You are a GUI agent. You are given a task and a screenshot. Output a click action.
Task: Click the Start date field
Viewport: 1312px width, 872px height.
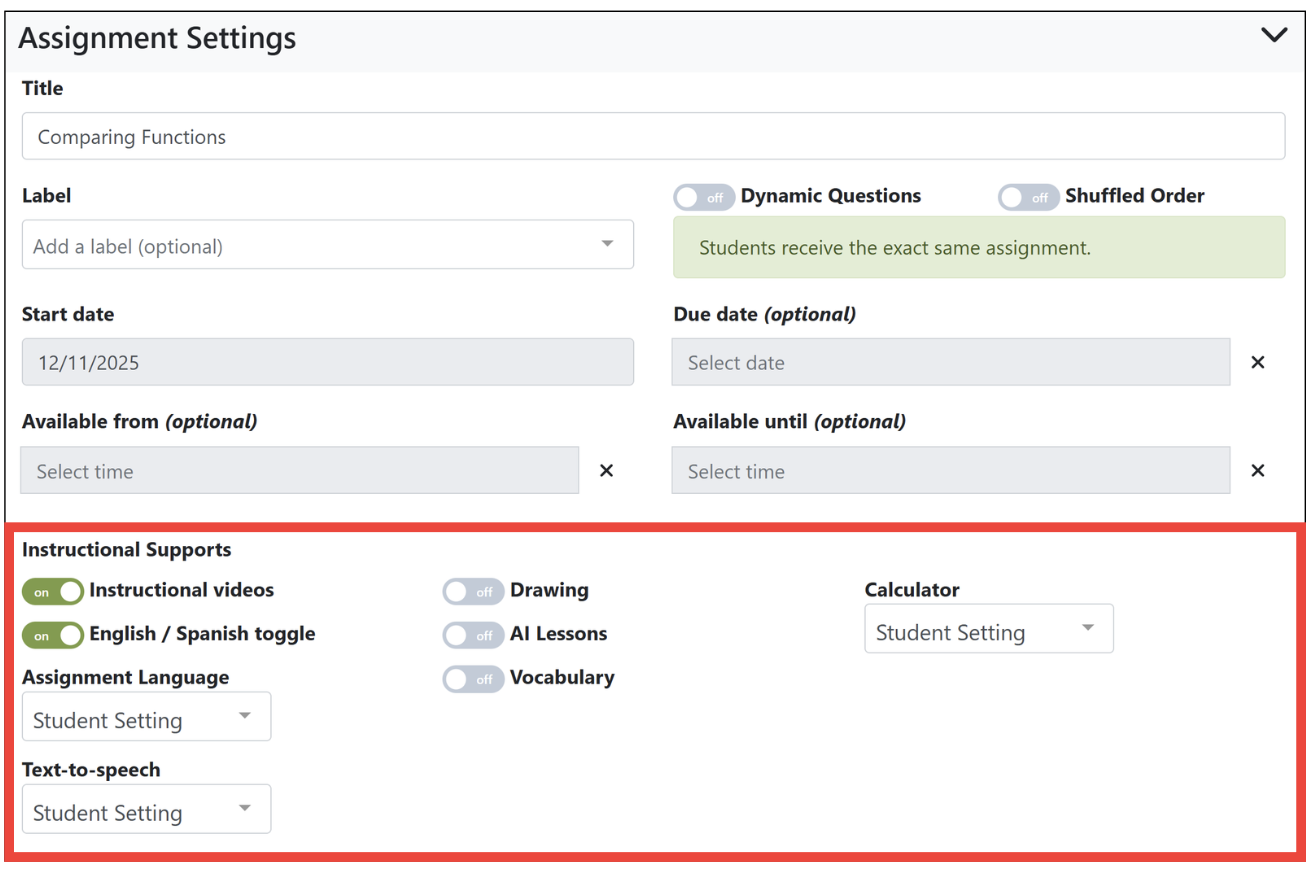click(x=327, y=363)
